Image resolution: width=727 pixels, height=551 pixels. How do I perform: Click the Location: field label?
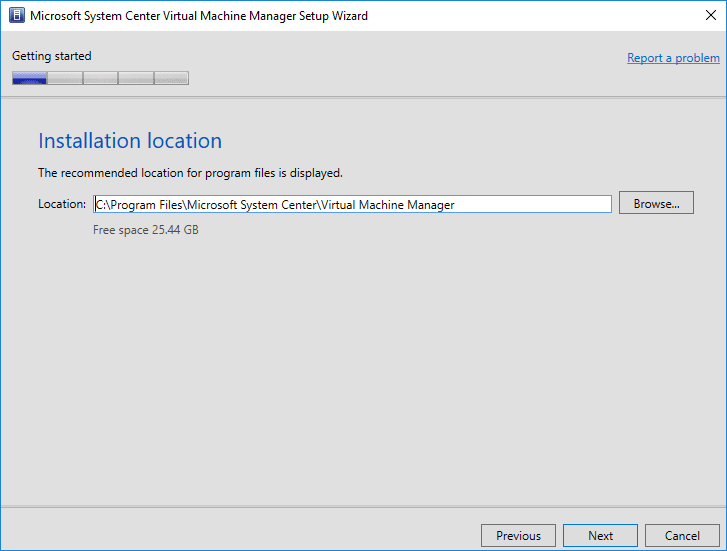[62, 204]
